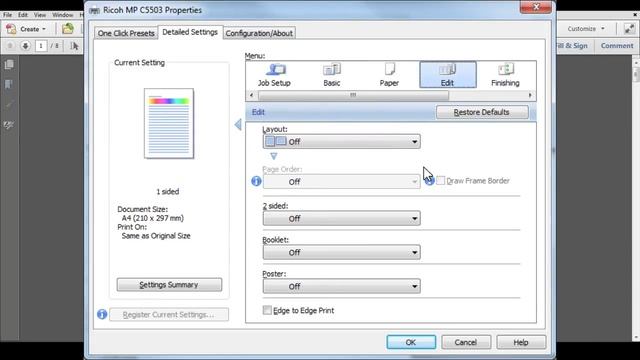Viewport: 640px width, 360px height.
Task: Open the Comment pane in Acrobat
Action: (x=617, y=46)
